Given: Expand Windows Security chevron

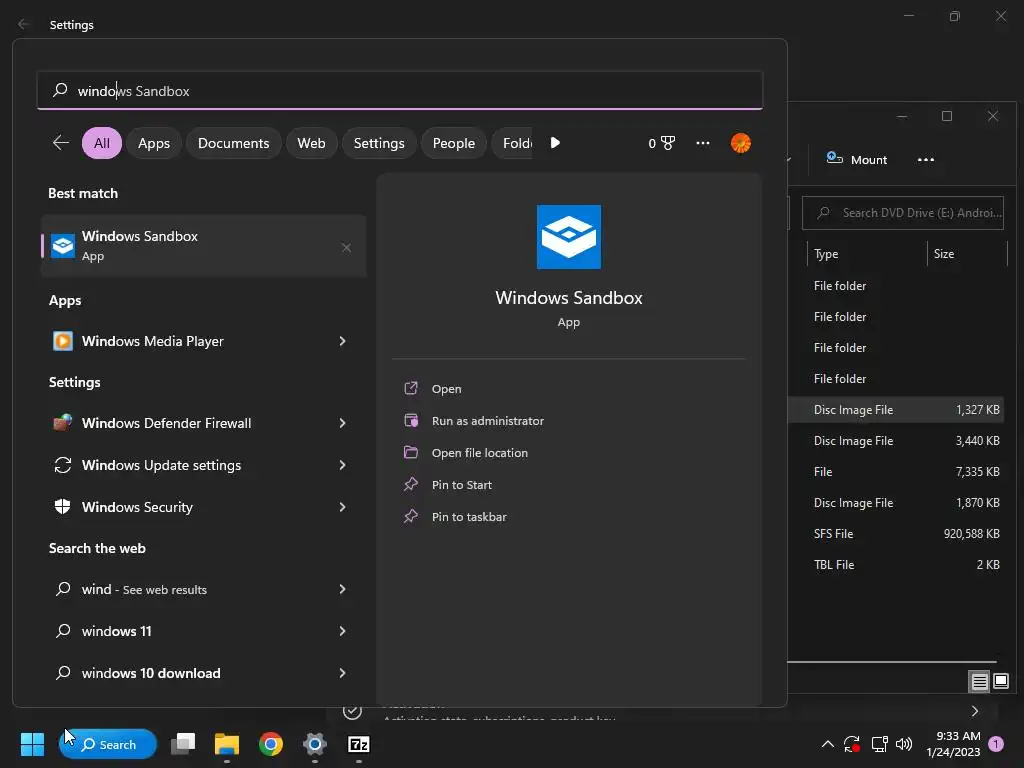Looking at the screenshot, I should (x=342, y=507).
